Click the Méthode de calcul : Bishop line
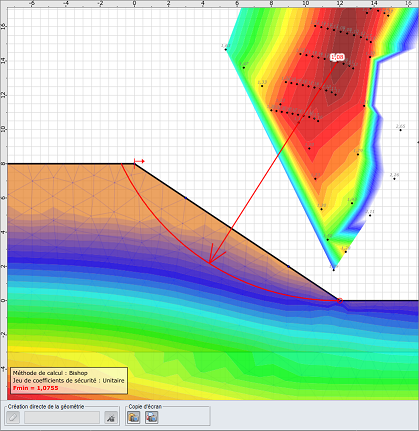 [50, 373]
